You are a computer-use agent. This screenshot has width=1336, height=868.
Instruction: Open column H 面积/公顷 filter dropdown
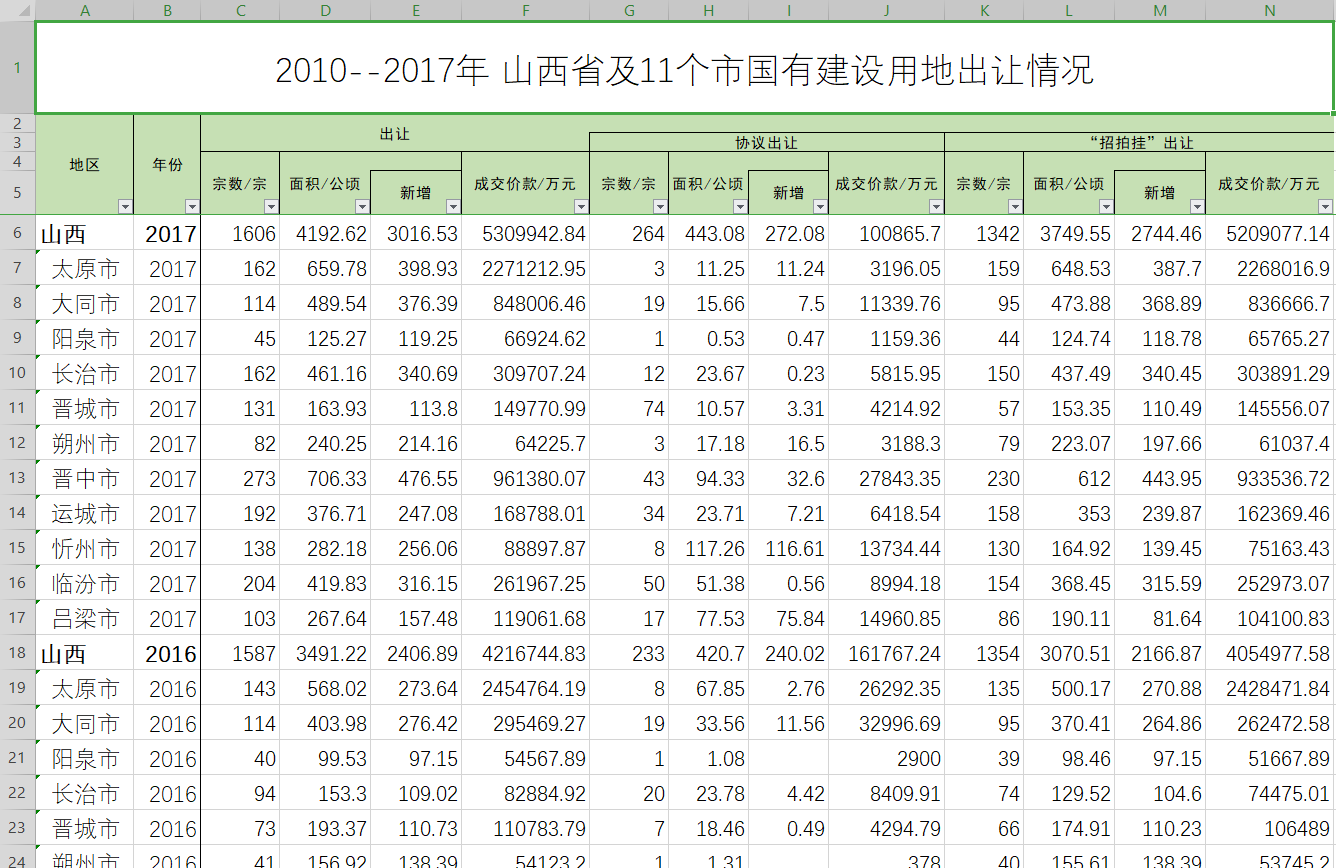740,207
